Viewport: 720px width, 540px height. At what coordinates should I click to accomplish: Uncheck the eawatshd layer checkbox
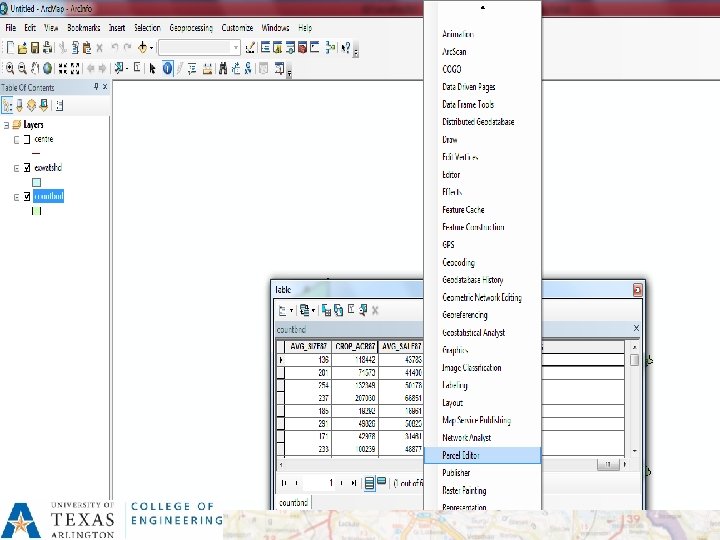(27, 168)
